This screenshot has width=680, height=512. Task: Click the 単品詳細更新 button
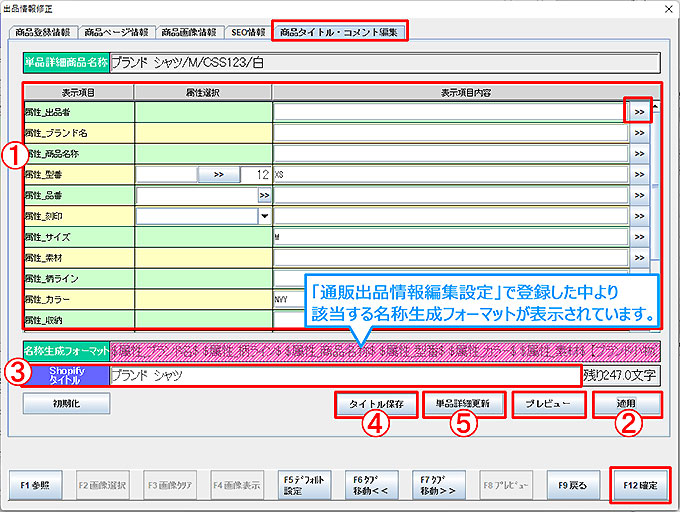[464, 404]
